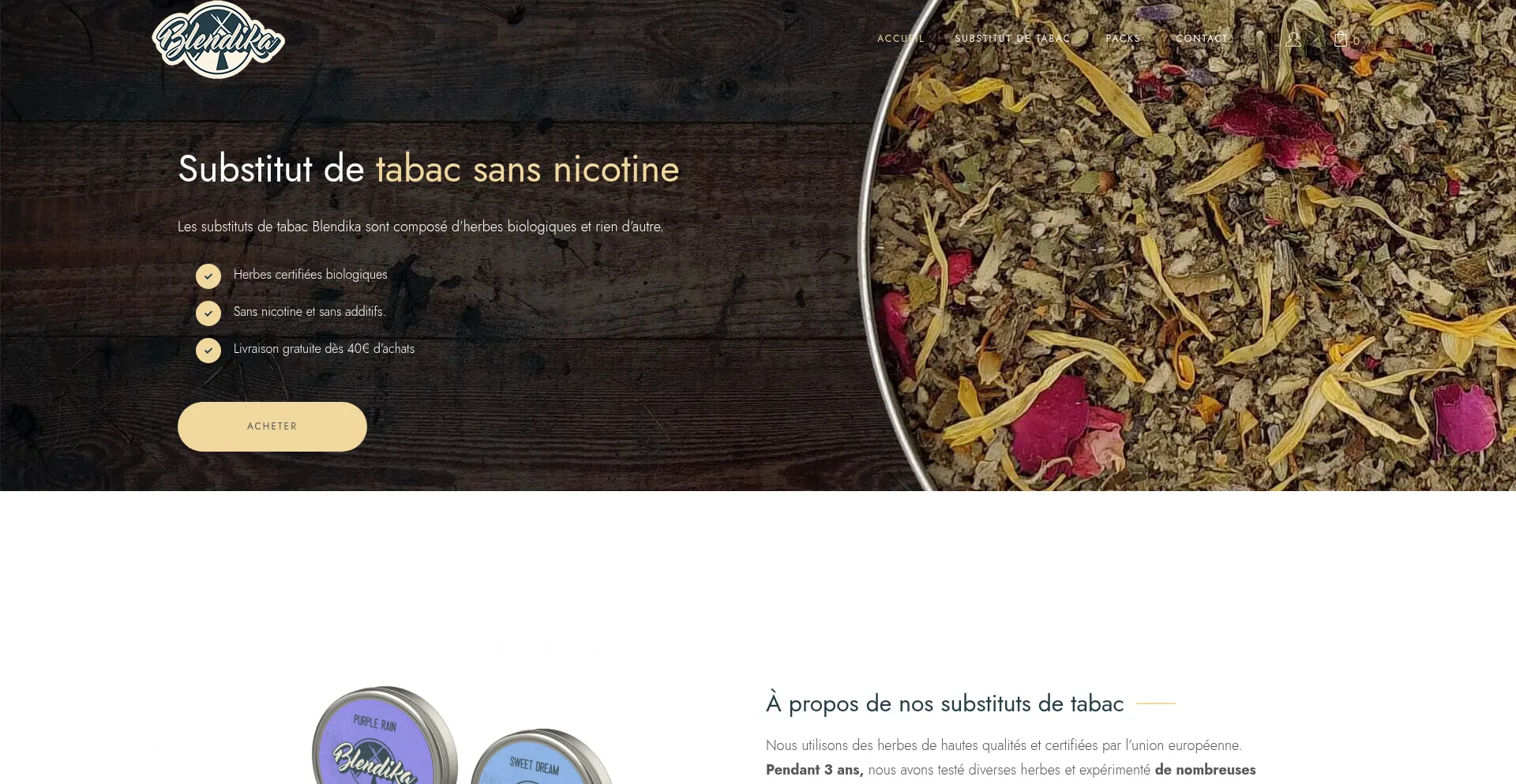Go to the Accueil menu item

click(901, 39)
